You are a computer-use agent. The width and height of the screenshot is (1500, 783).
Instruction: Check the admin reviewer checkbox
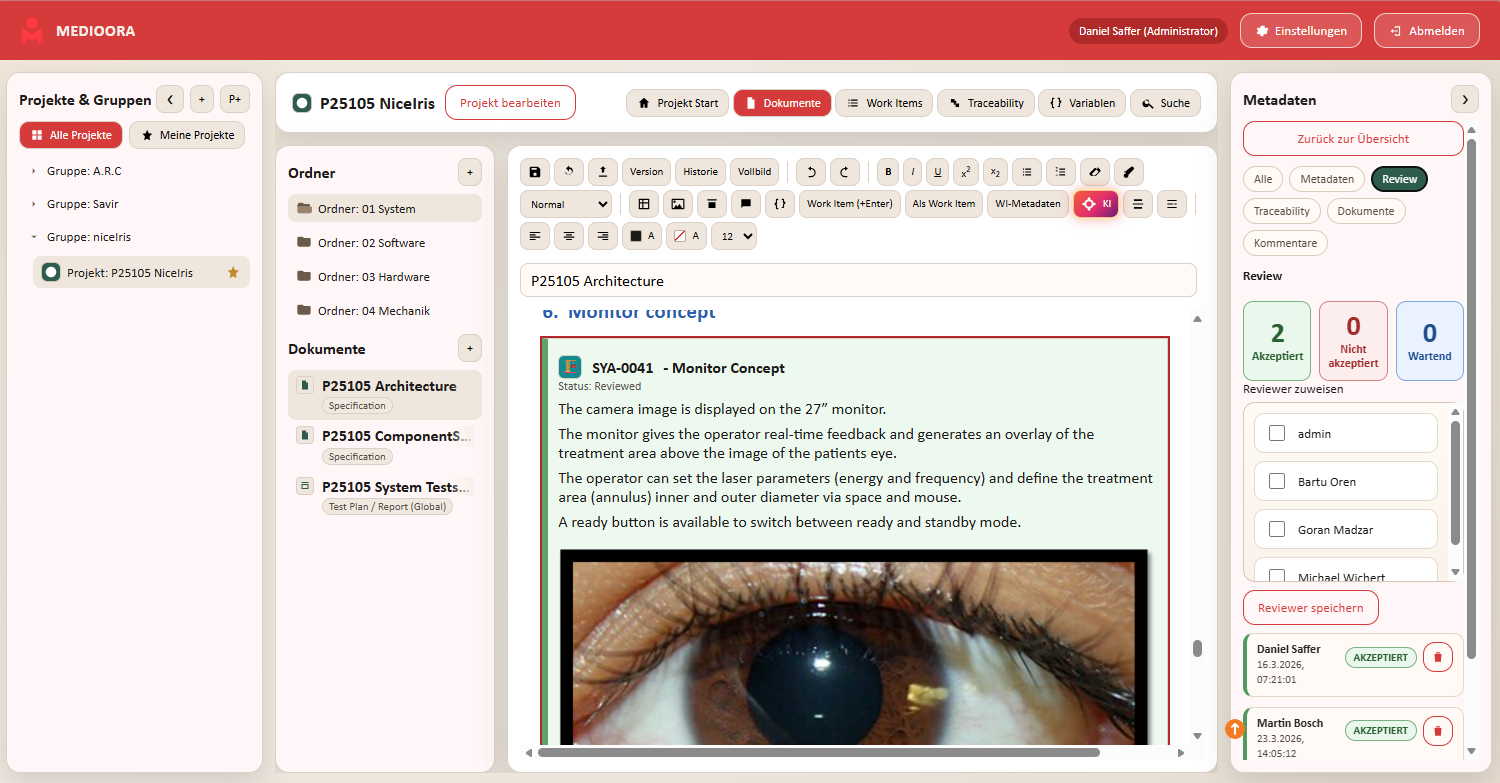click(1277, 434)
